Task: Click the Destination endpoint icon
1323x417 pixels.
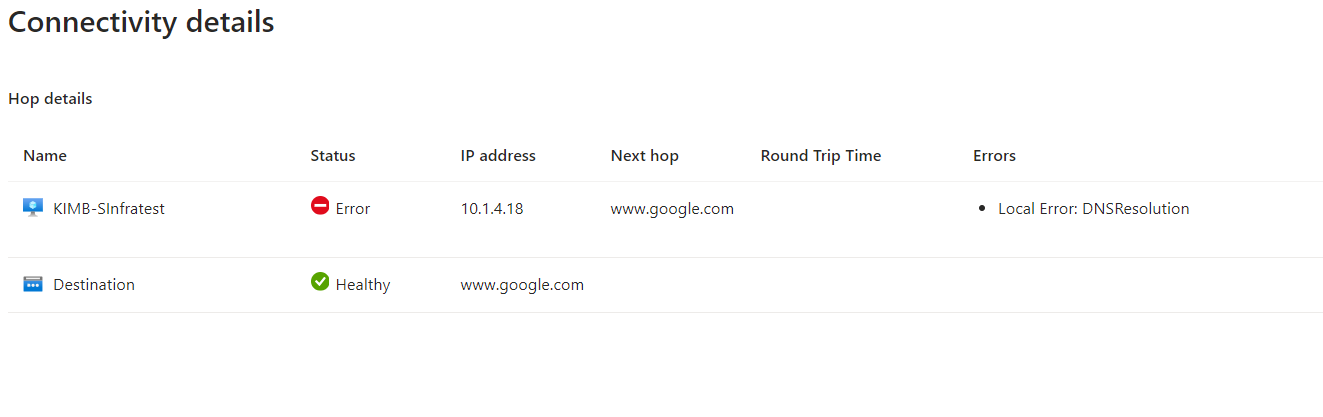Action: [33, 285]
